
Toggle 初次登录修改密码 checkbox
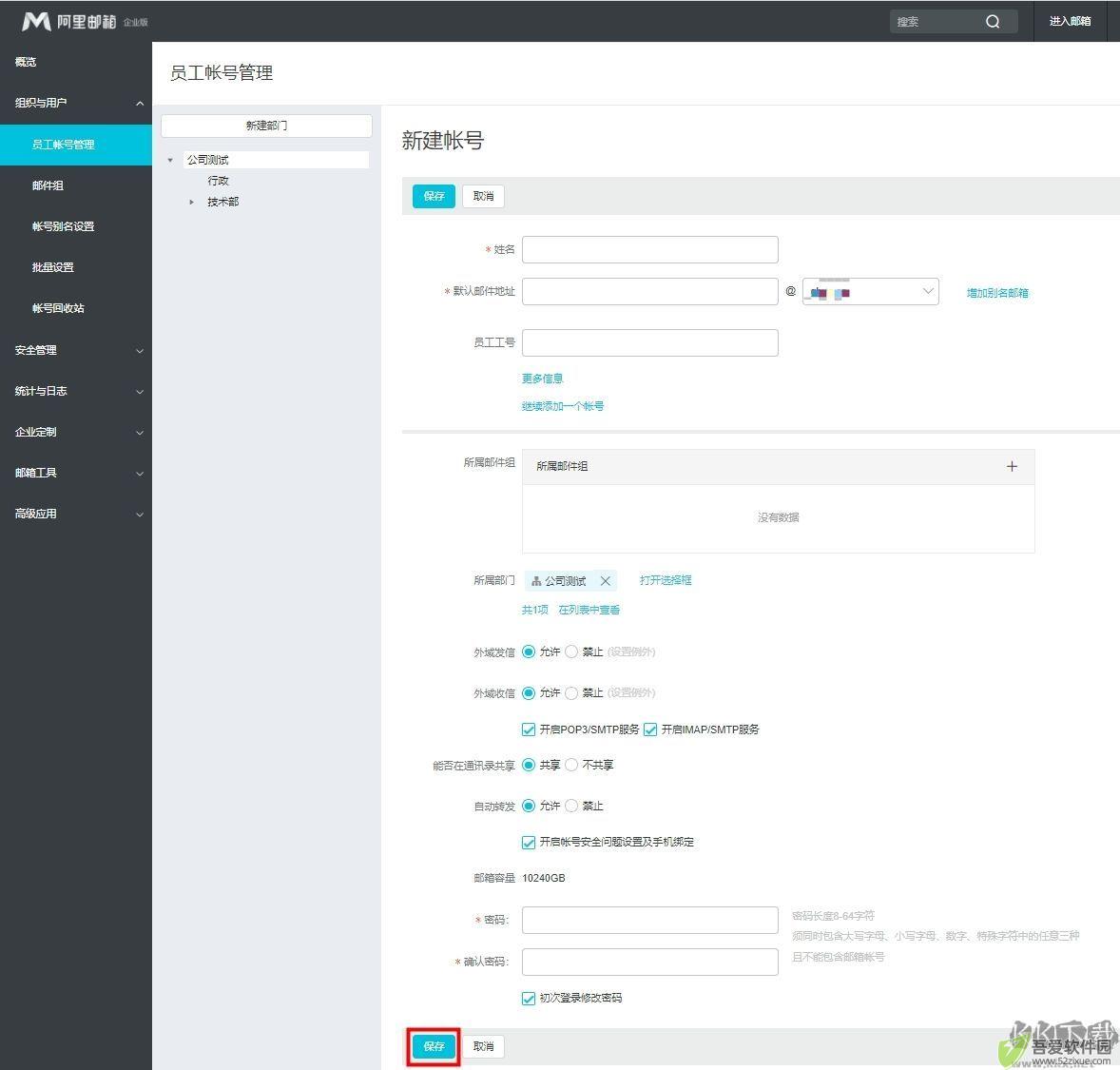[529, 998]
